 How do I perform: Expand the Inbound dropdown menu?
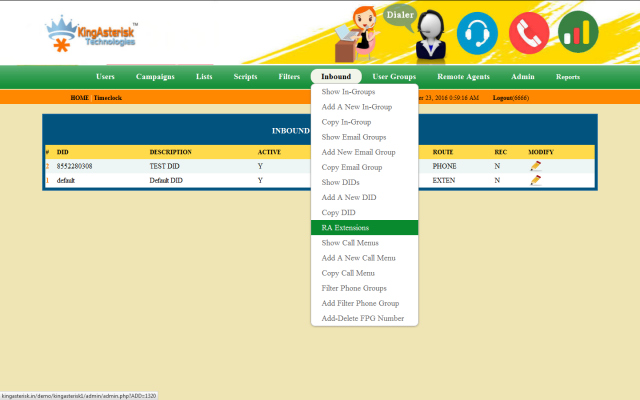[336, 77]
